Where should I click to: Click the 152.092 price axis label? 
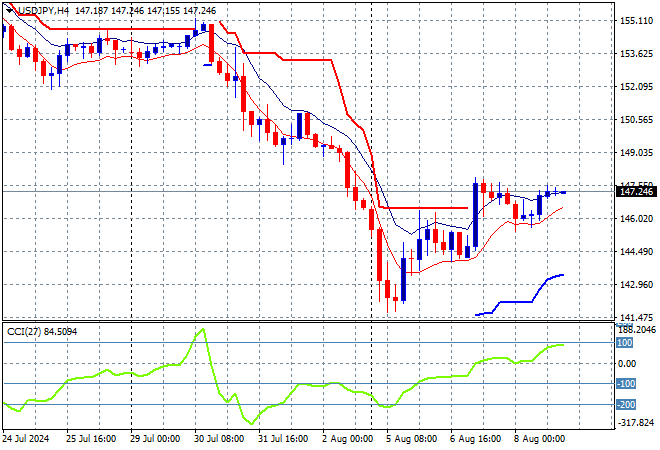[637, 86]
